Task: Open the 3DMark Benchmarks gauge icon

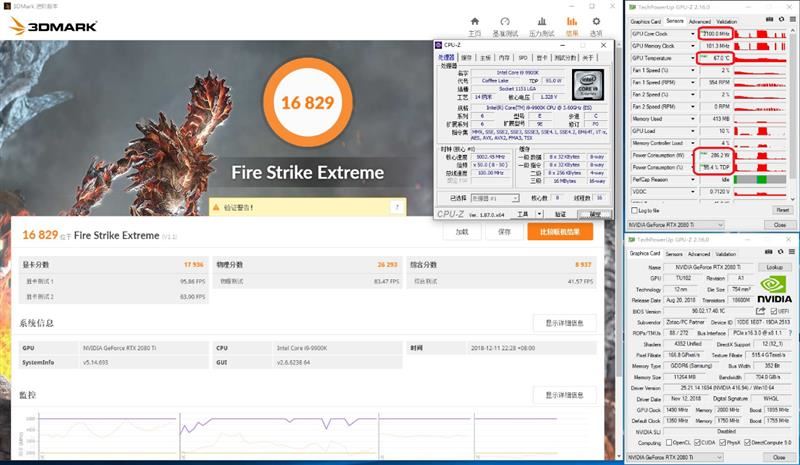Action: point(505,21)
